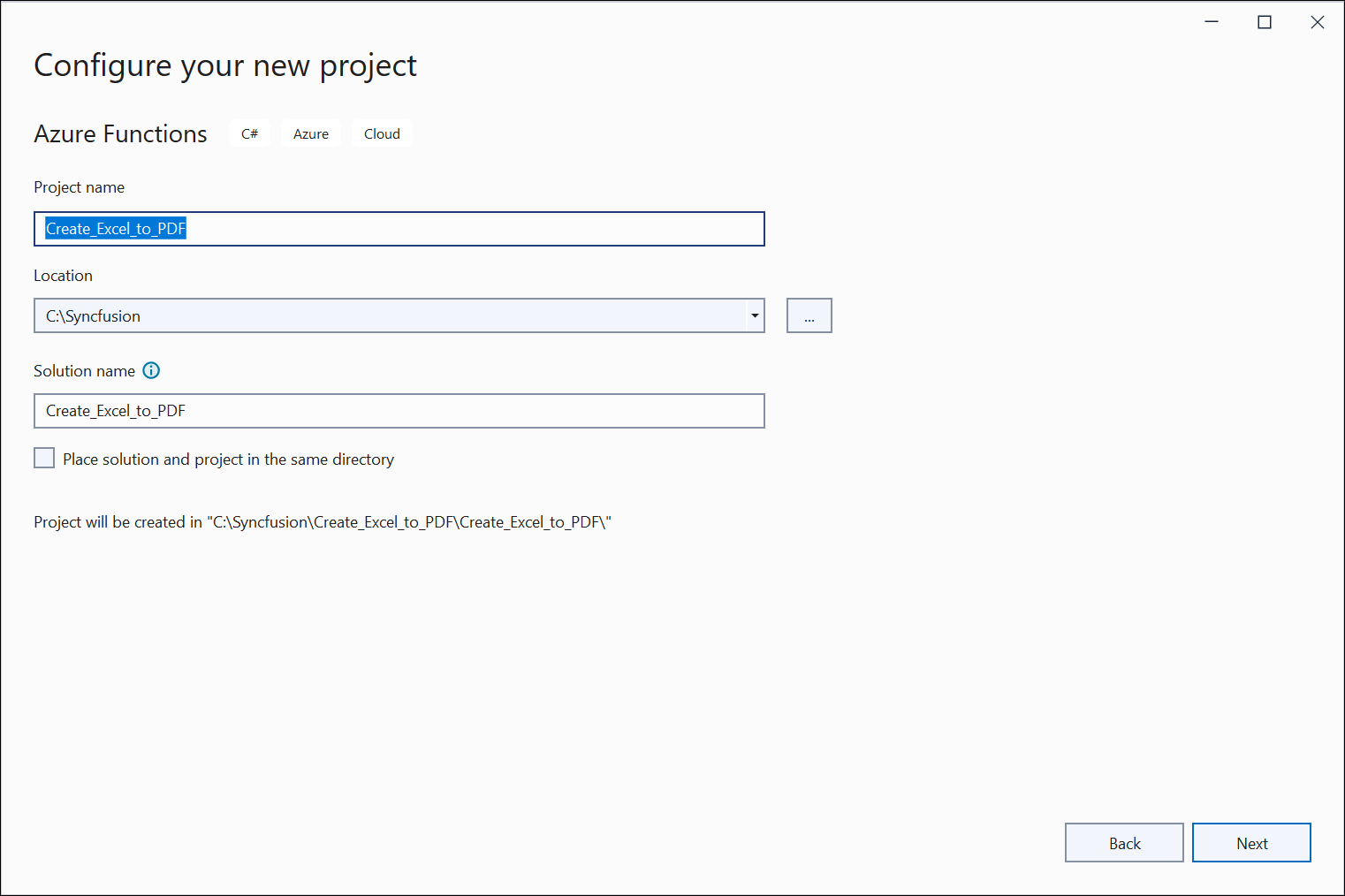Click the Solution name info icon
The height and width of the screenshot is (896, 1345).
coord(151,371)
